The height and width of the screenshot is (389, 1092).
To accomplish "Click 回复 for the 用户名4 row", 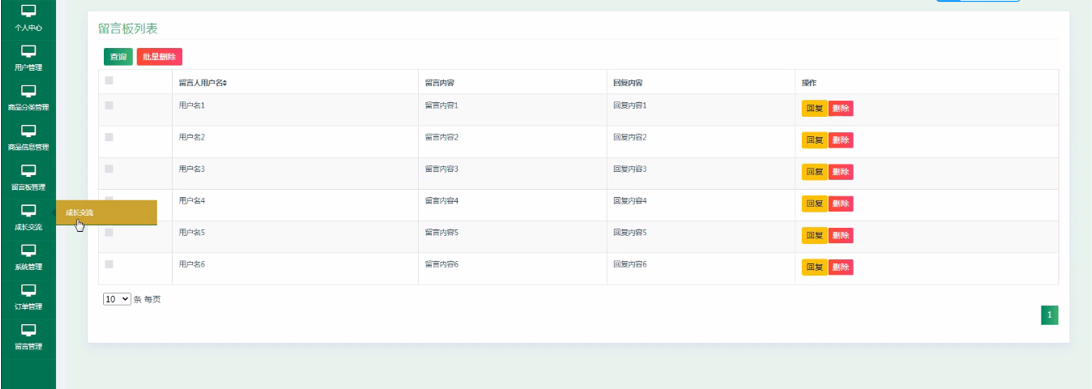I will (815, 204).
